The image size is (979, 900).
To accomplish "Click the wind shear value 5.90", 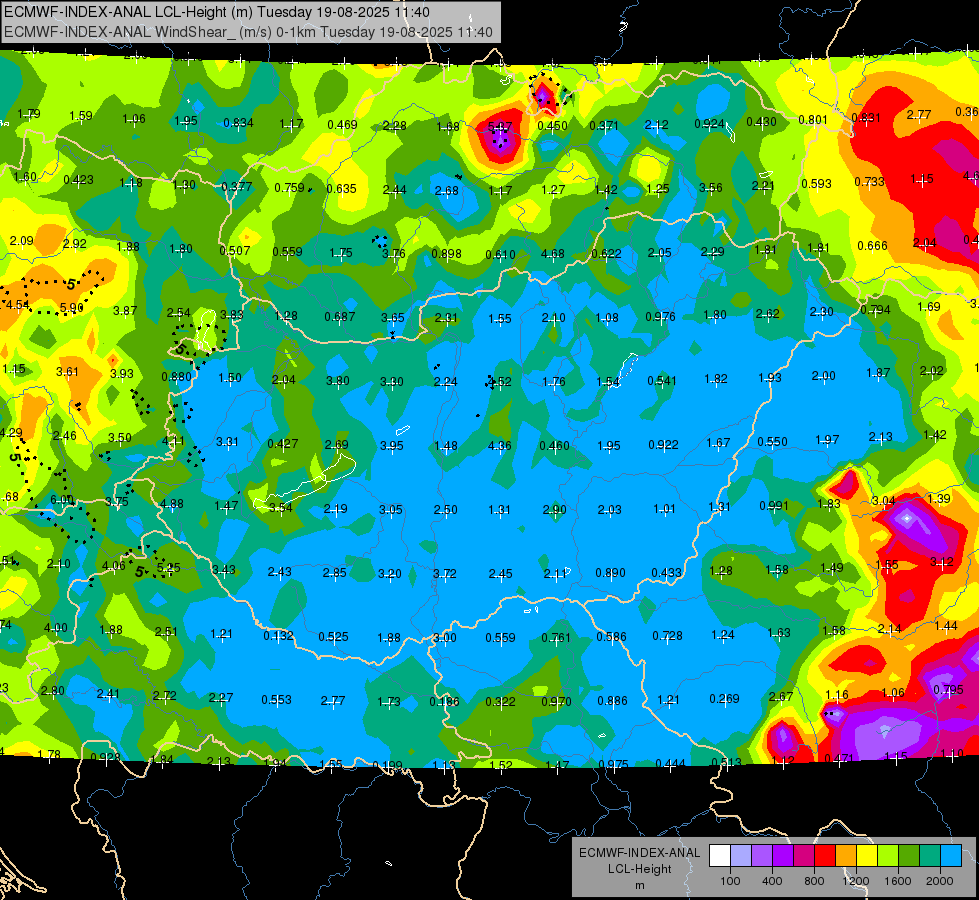I will point(72,307).
